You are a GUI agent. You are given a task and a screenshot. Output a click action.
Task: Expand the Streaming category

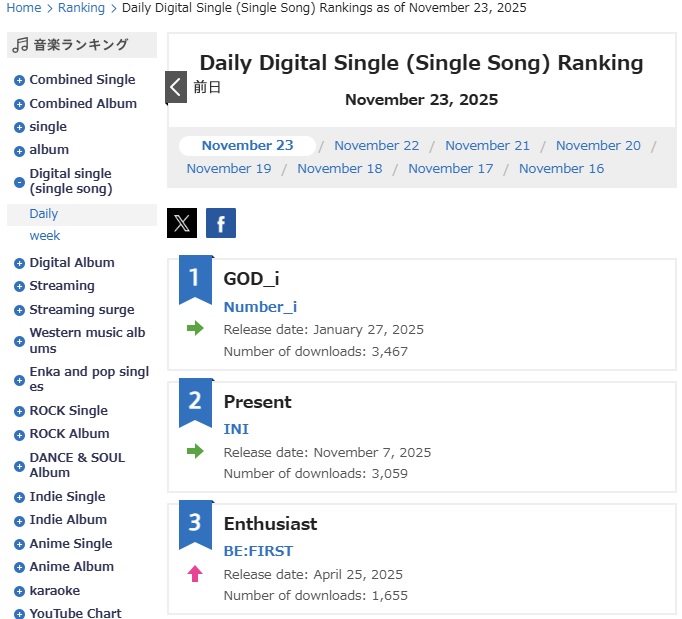click(x=19, y=287)
